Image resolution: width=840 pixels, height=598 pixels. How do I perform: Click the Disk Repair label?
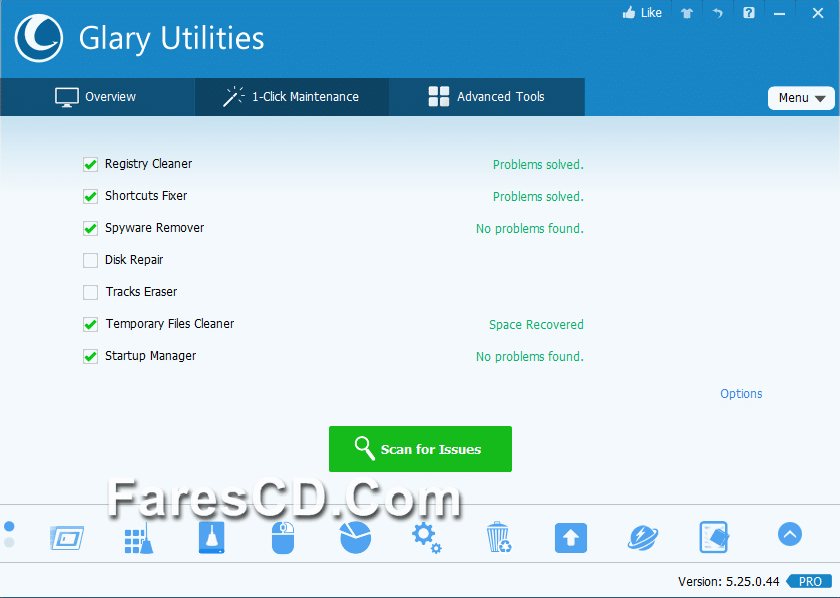click(x=134, y=260)
